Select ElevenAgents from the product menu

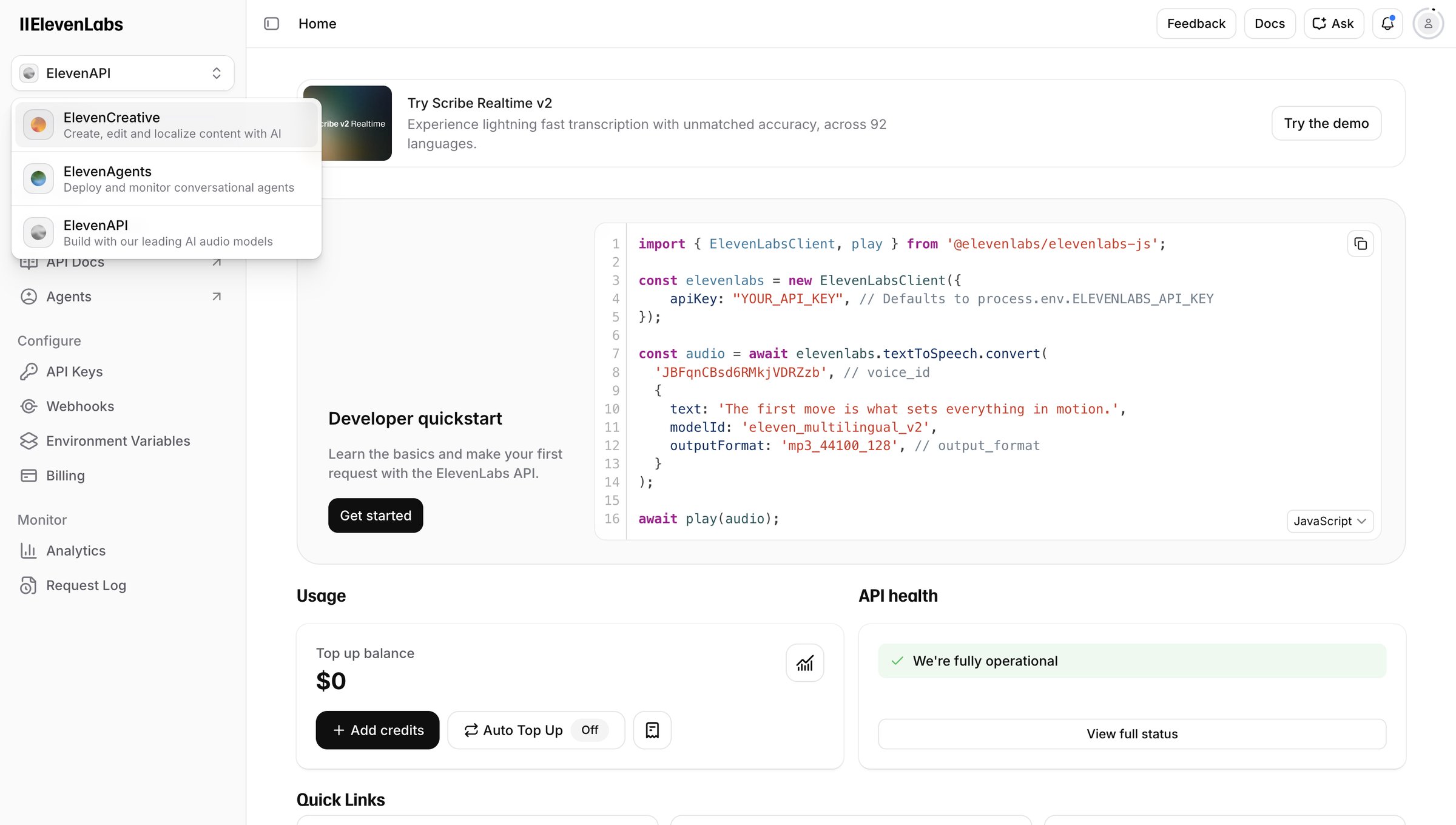tap(166, 179)
